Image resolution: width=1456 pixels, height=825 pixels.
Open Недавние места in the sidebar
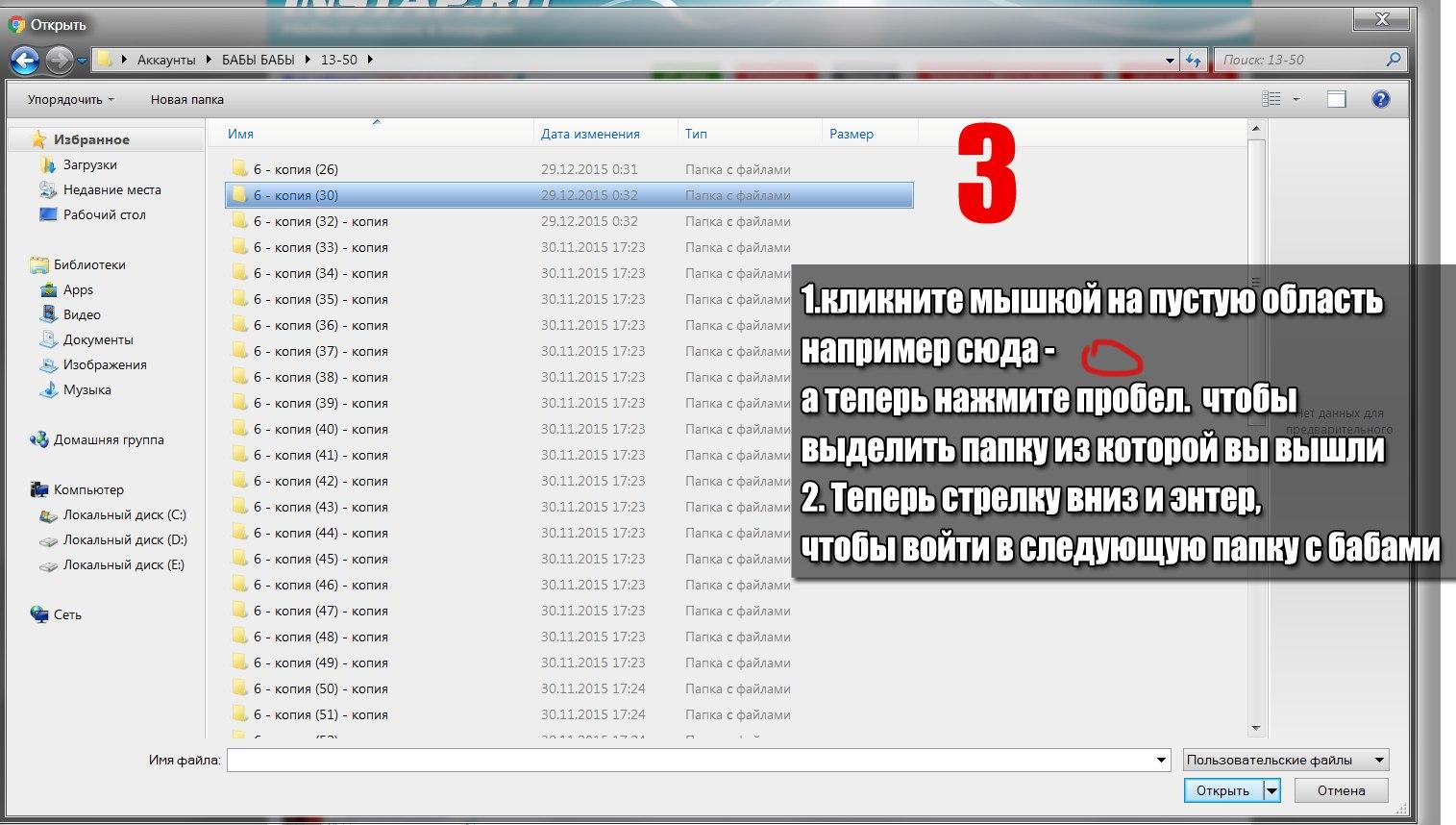[111, 189]
